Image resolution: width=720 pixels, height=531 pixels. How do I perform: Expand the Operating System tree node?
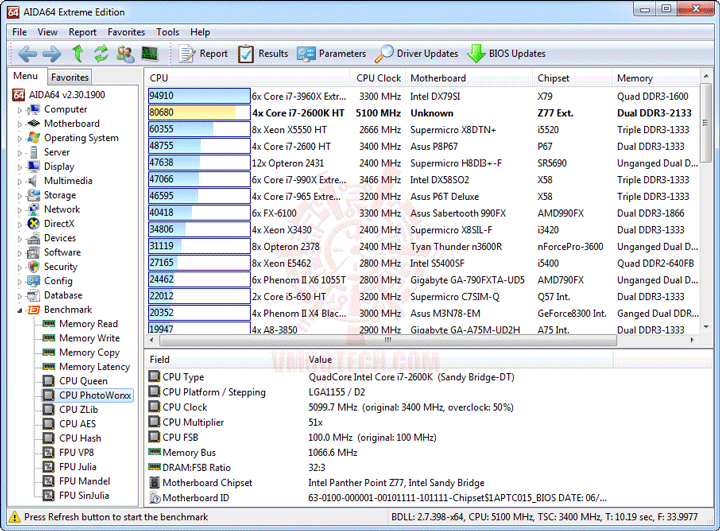click(x=20, y=139)
